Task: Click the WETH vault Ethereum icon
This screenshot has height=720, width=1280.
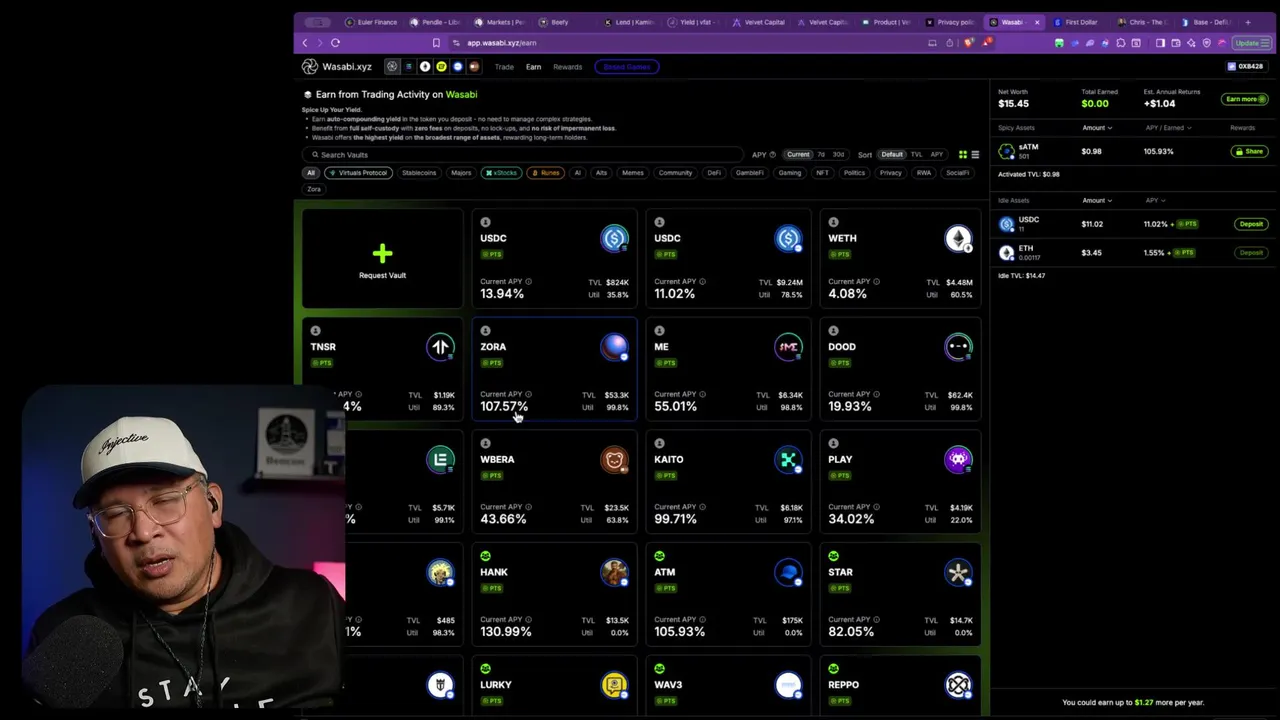Action: point(958,239)
